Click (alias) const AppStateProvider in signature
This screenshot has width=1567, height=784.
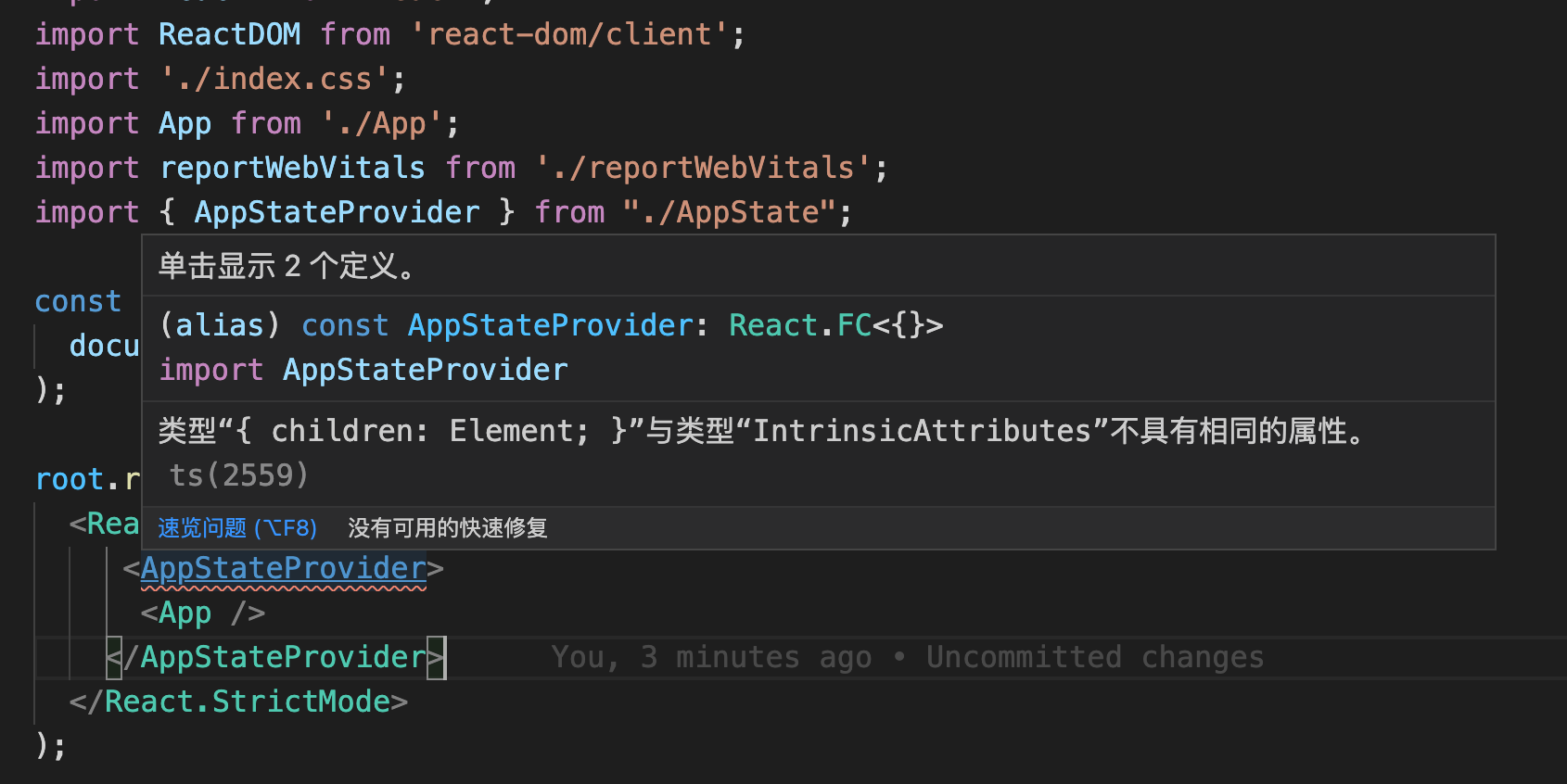click(x=427, y=325)
